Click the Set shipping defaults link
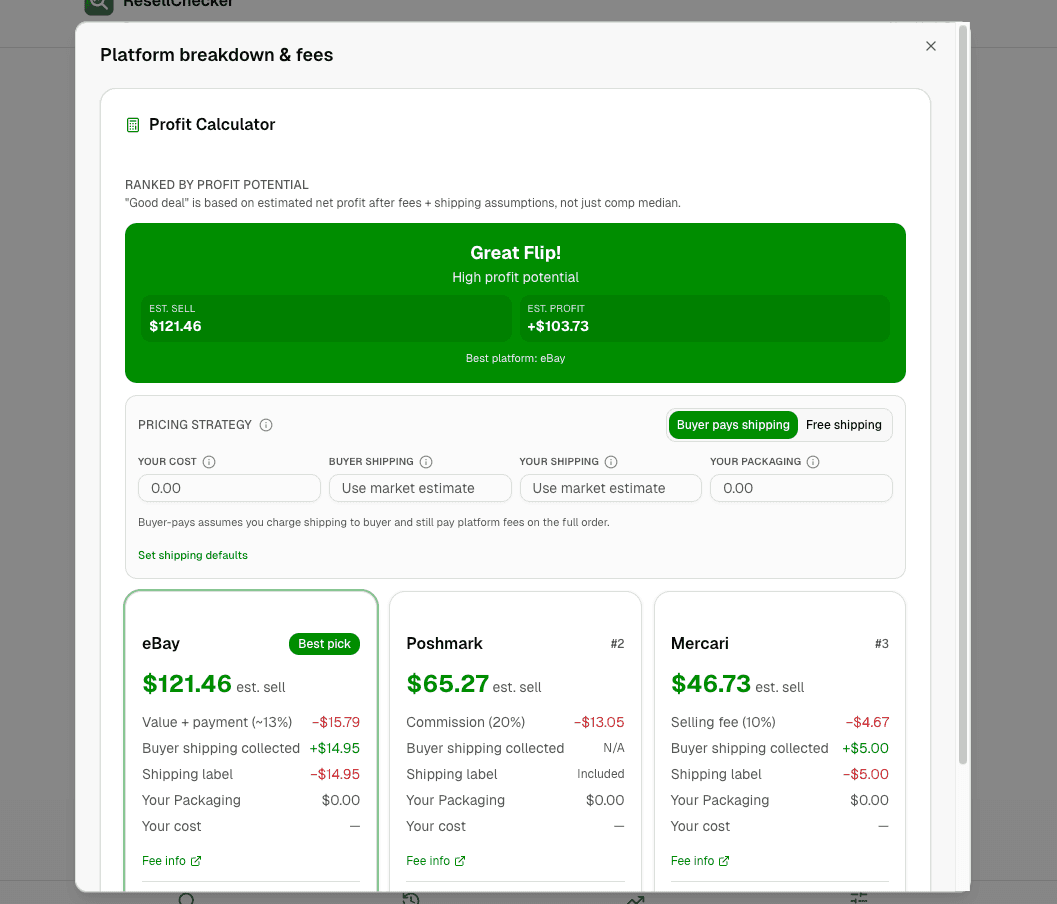 pyautogui.click(x=192, y=555)
